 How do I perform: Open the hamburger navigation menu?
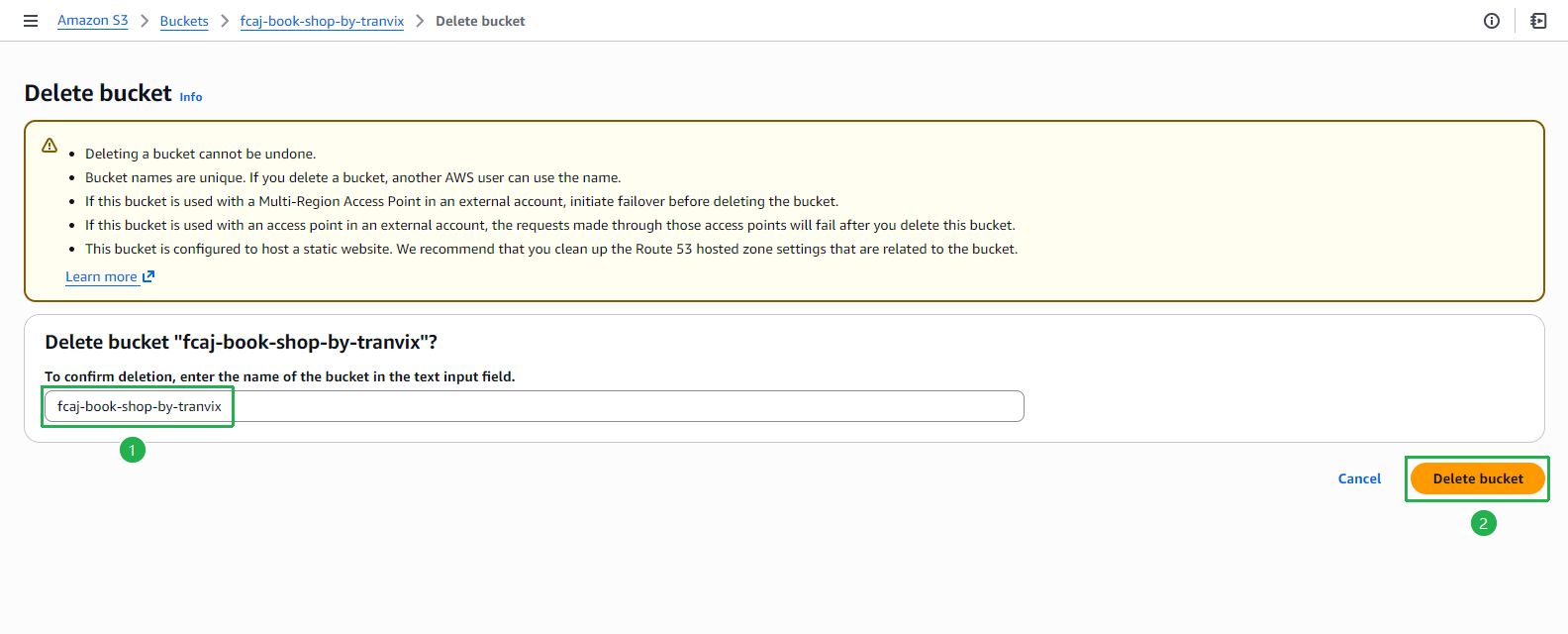point(31,21)
